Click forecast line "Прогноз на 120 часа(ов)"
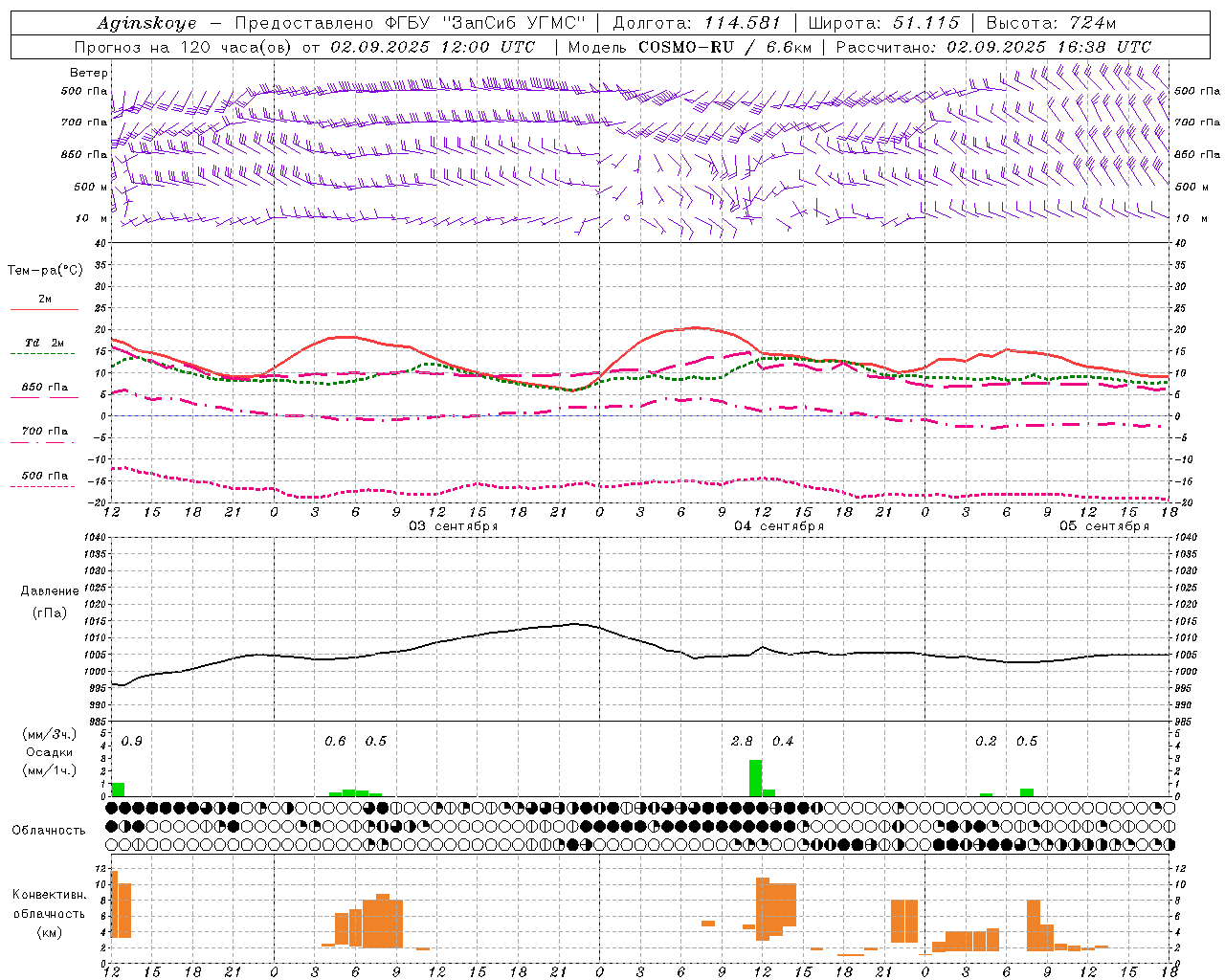Viewport: 1225px width, 980px height. (x=182, y=47)
